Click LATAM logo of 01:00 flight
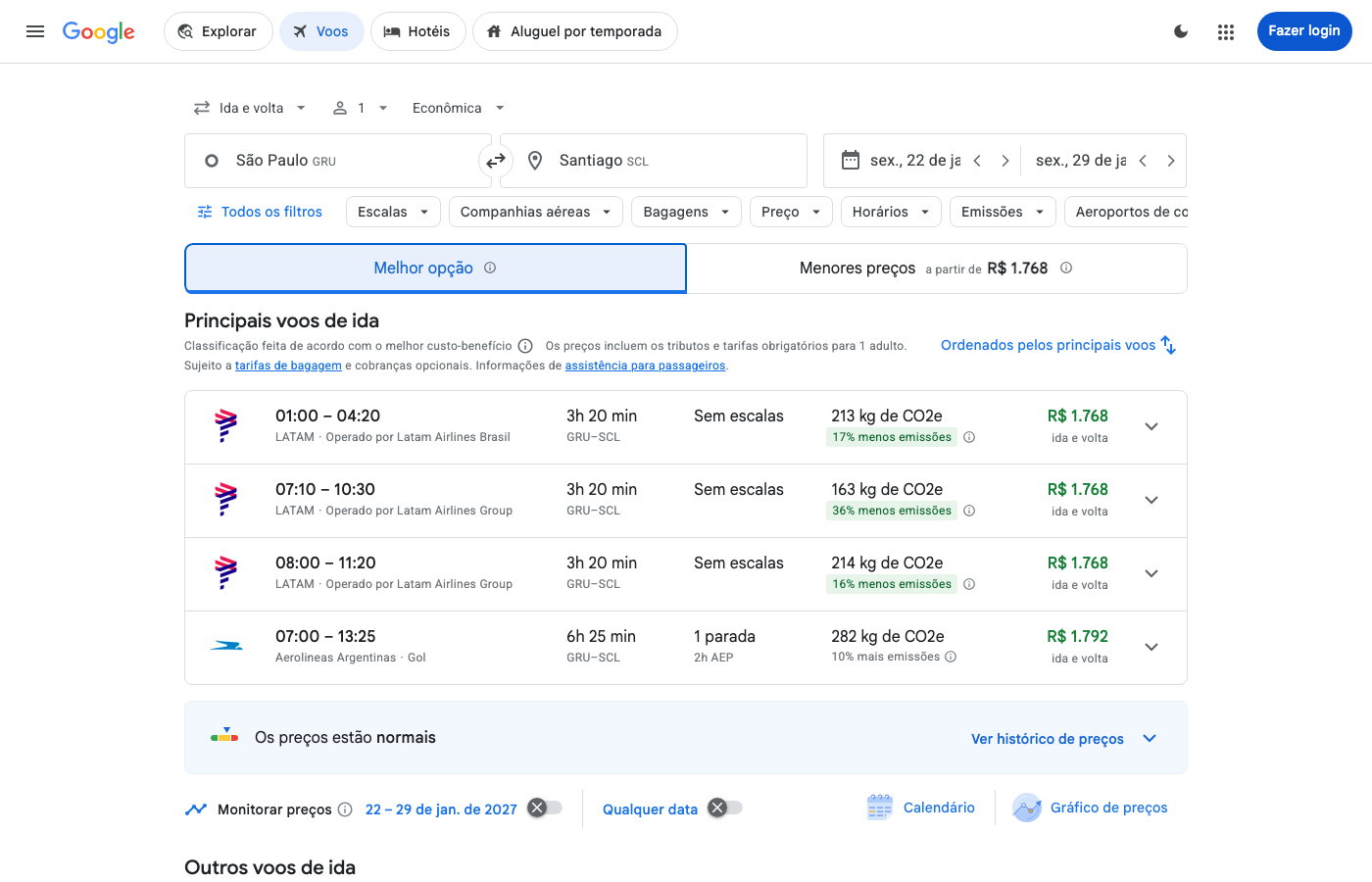 (x=226, y=426)
